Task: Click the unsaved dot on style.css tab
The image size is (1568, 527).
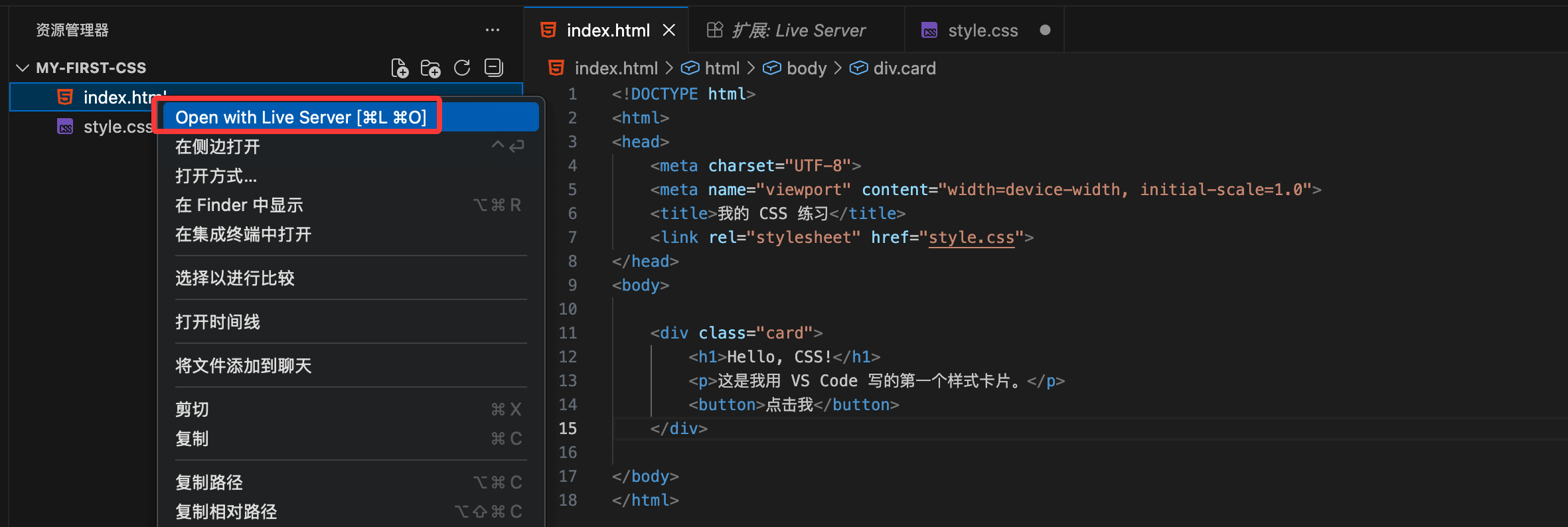Action: coord(1045,31)
